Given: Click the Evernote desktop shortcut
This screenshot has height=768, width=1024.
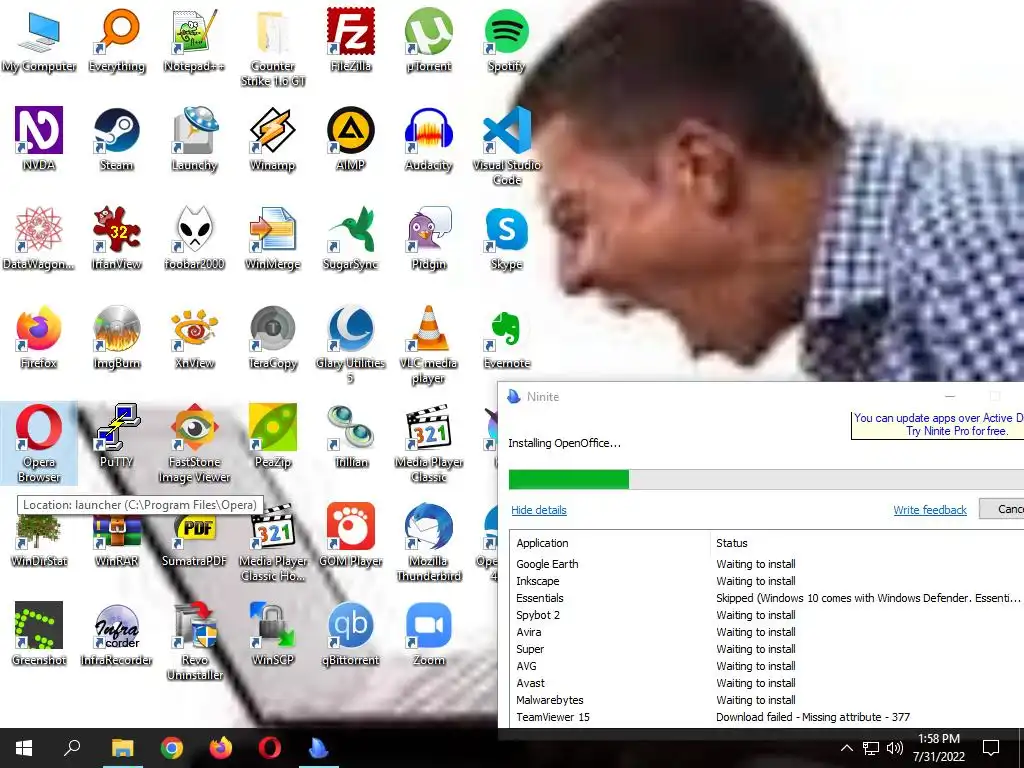Looking at the screenshot, I should coord(506,338).
